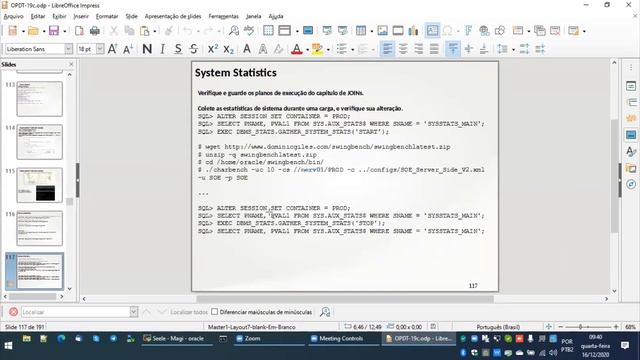Open the Formatar menu
This screenshot has width=640, height=360.
107,16
